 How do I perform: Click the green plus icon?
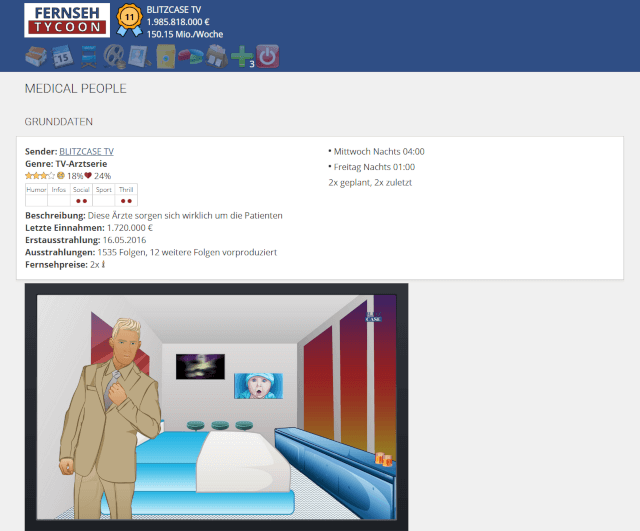(x=242, y=56)
